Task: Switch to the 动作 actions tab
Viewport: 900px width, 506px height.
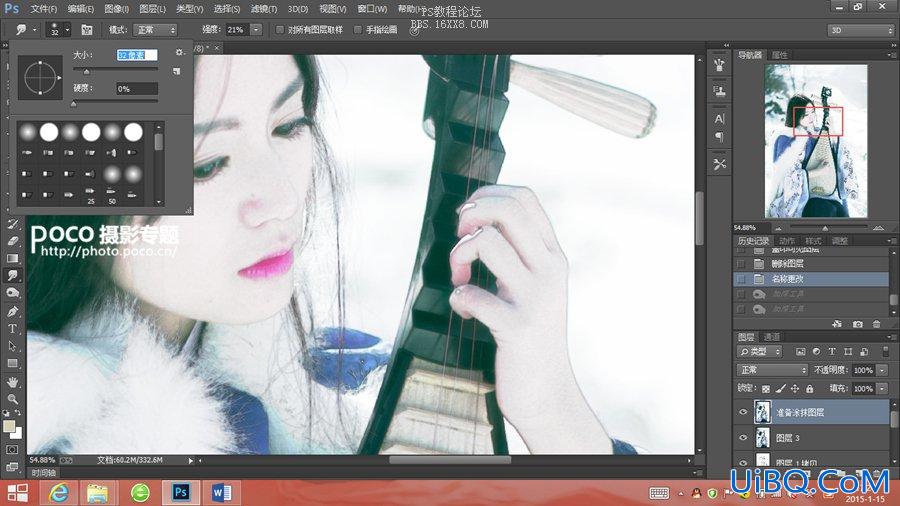Action: 786,241
